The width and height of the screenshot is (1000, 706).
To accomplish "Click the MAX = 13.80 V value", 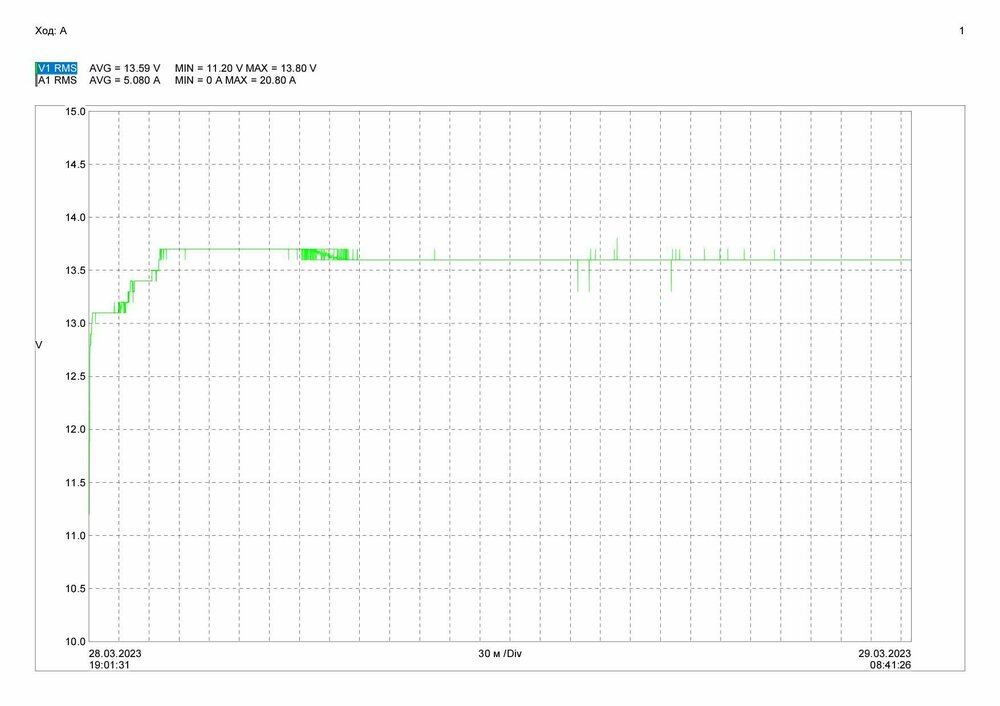I will click(x=281, y=68).
